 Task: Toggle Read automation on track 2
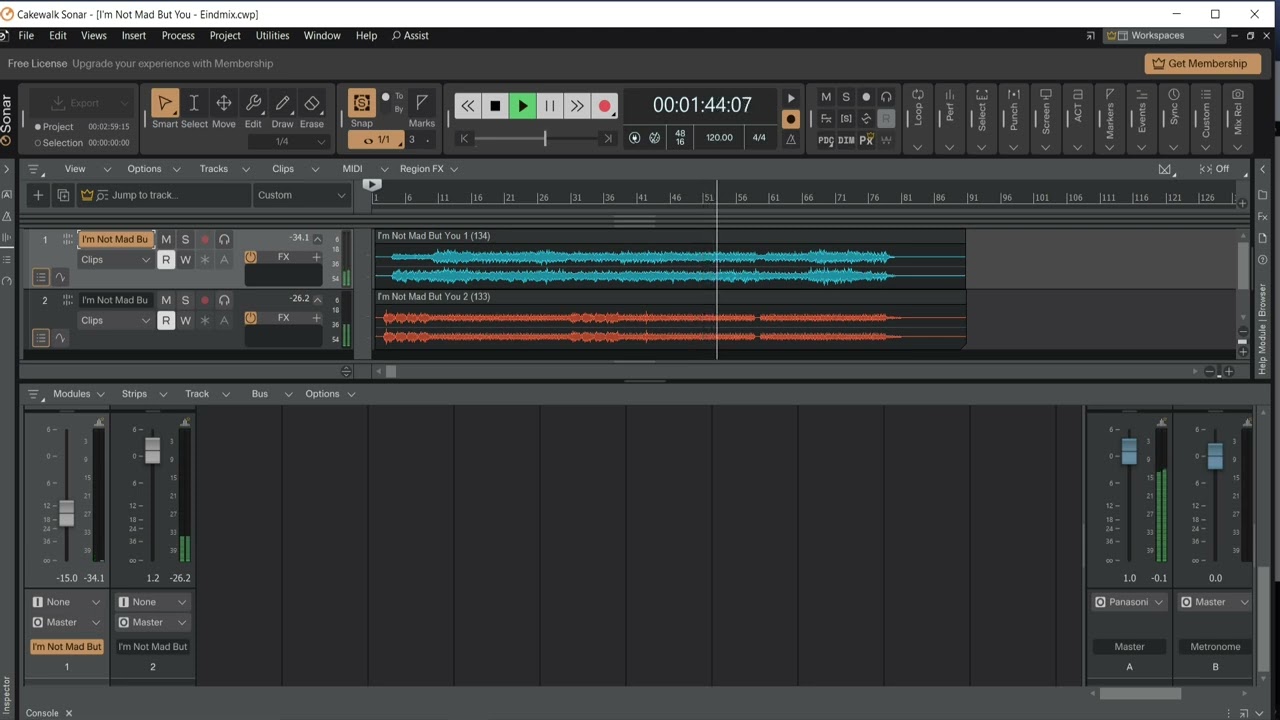pos(166,320)
